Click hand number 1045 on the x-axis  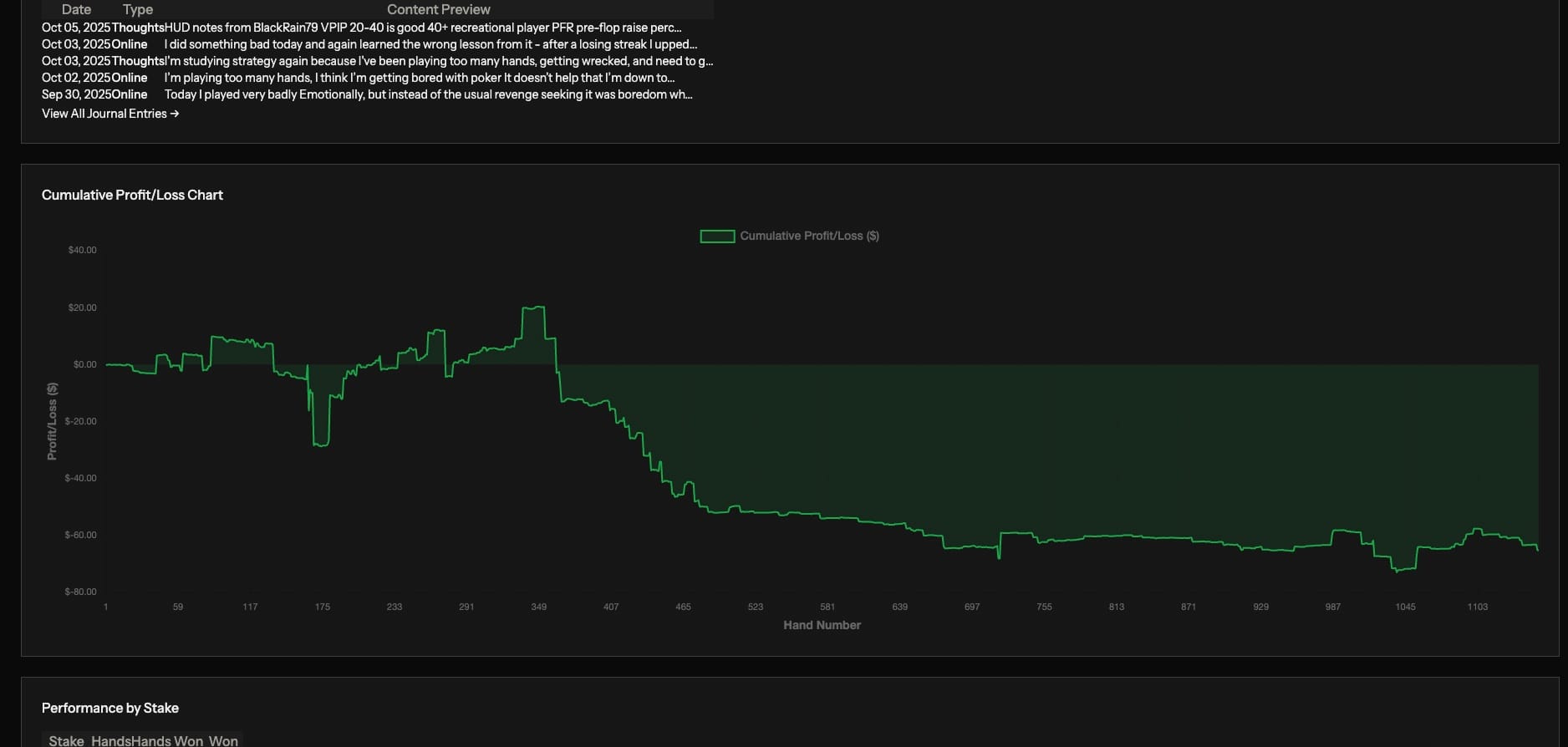1405,607
